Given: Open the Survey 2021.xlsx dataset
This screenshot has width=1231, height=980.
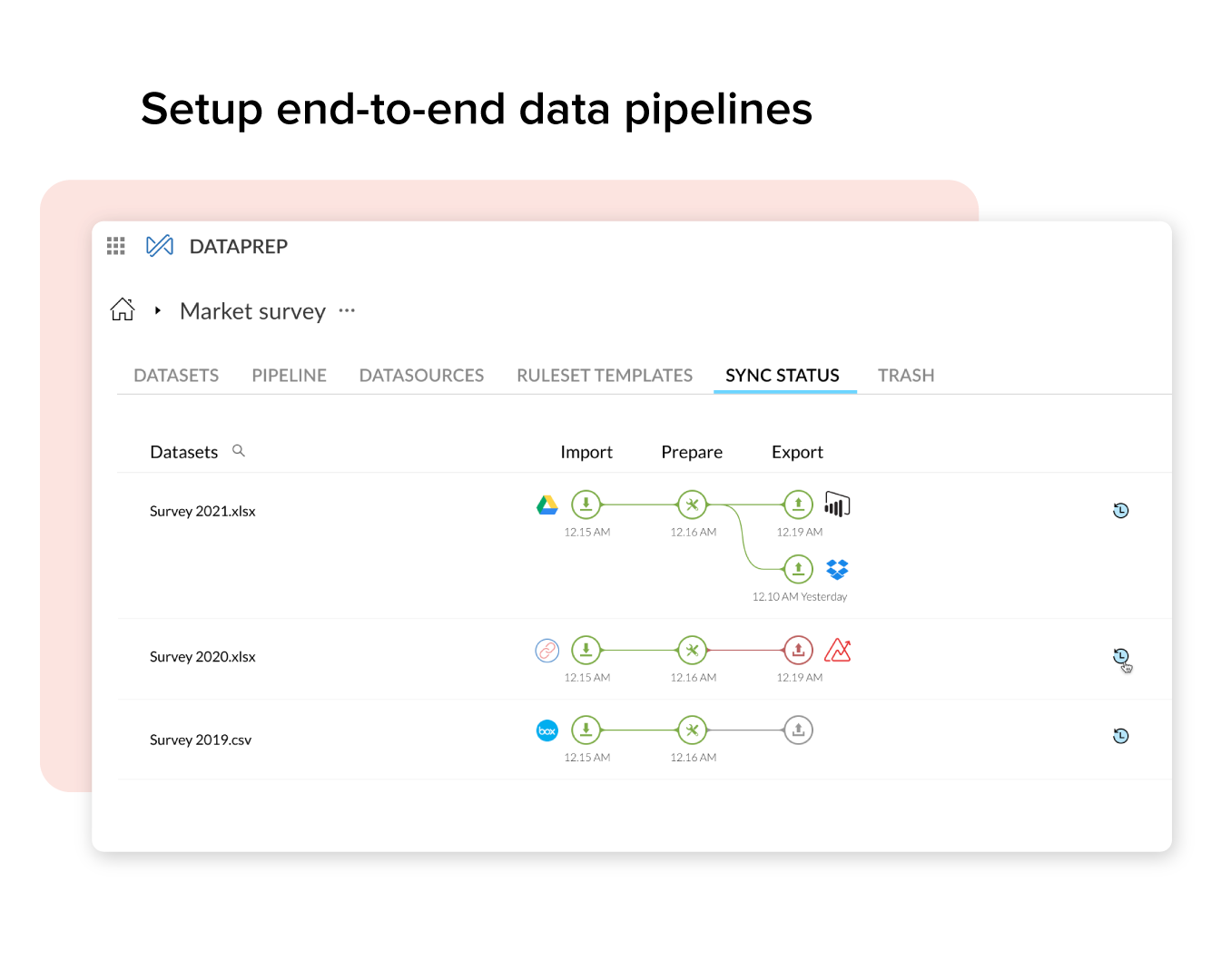Looking at the screenshot, I should (202, 511).
